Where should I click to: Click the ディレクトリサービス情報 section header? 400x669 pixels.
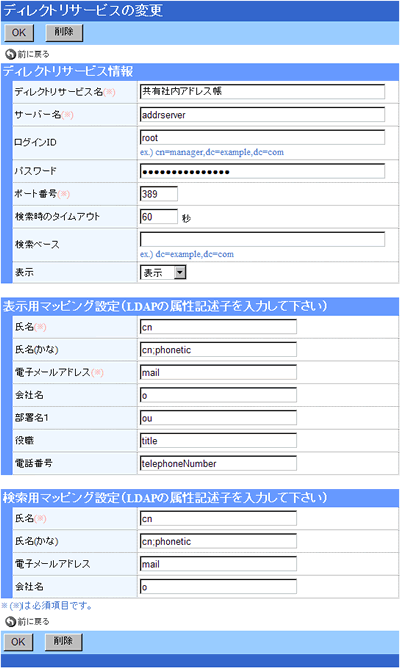point(68,71)
